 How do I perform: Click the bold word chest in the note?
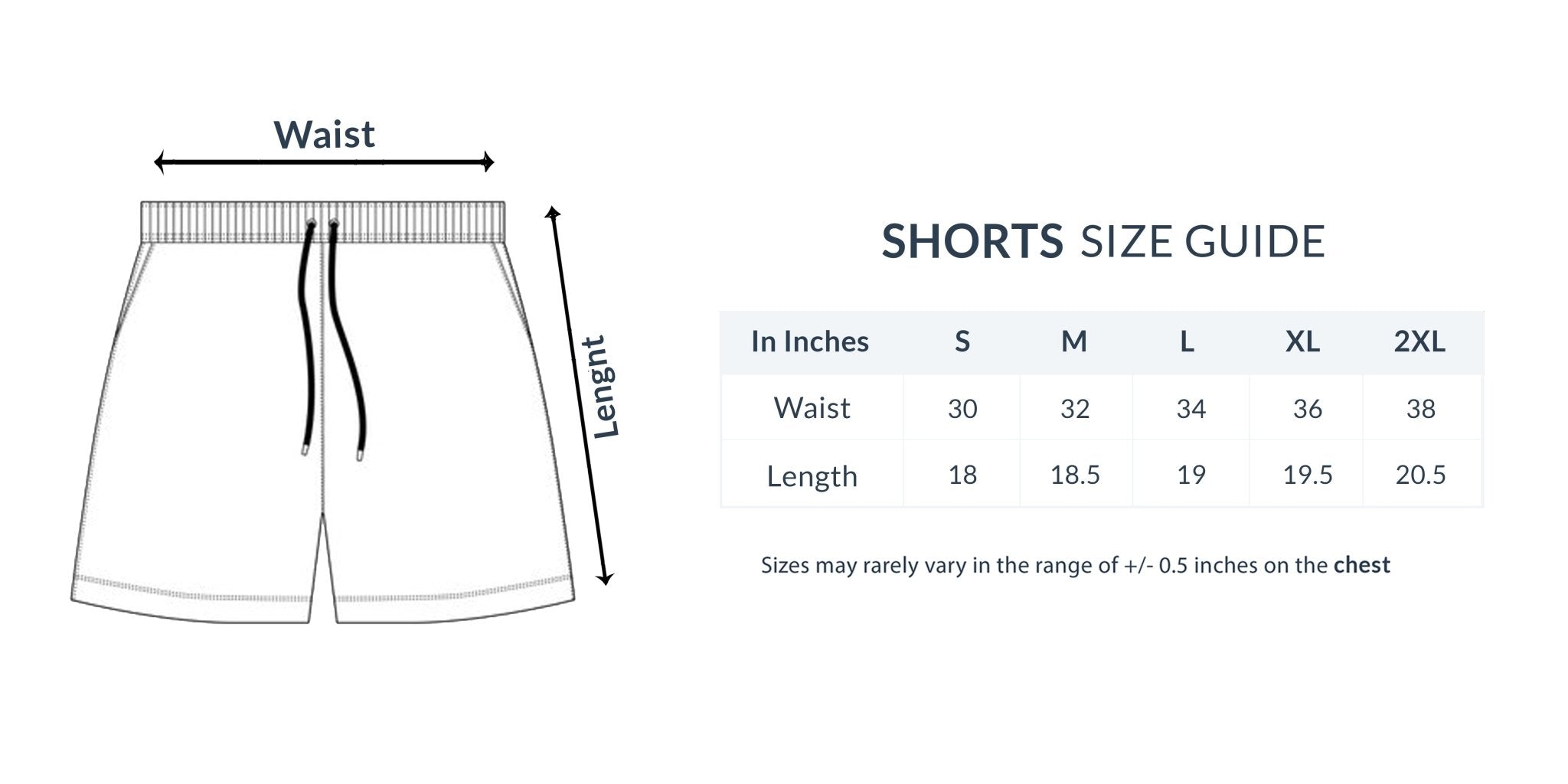(x=1361, y=565)
